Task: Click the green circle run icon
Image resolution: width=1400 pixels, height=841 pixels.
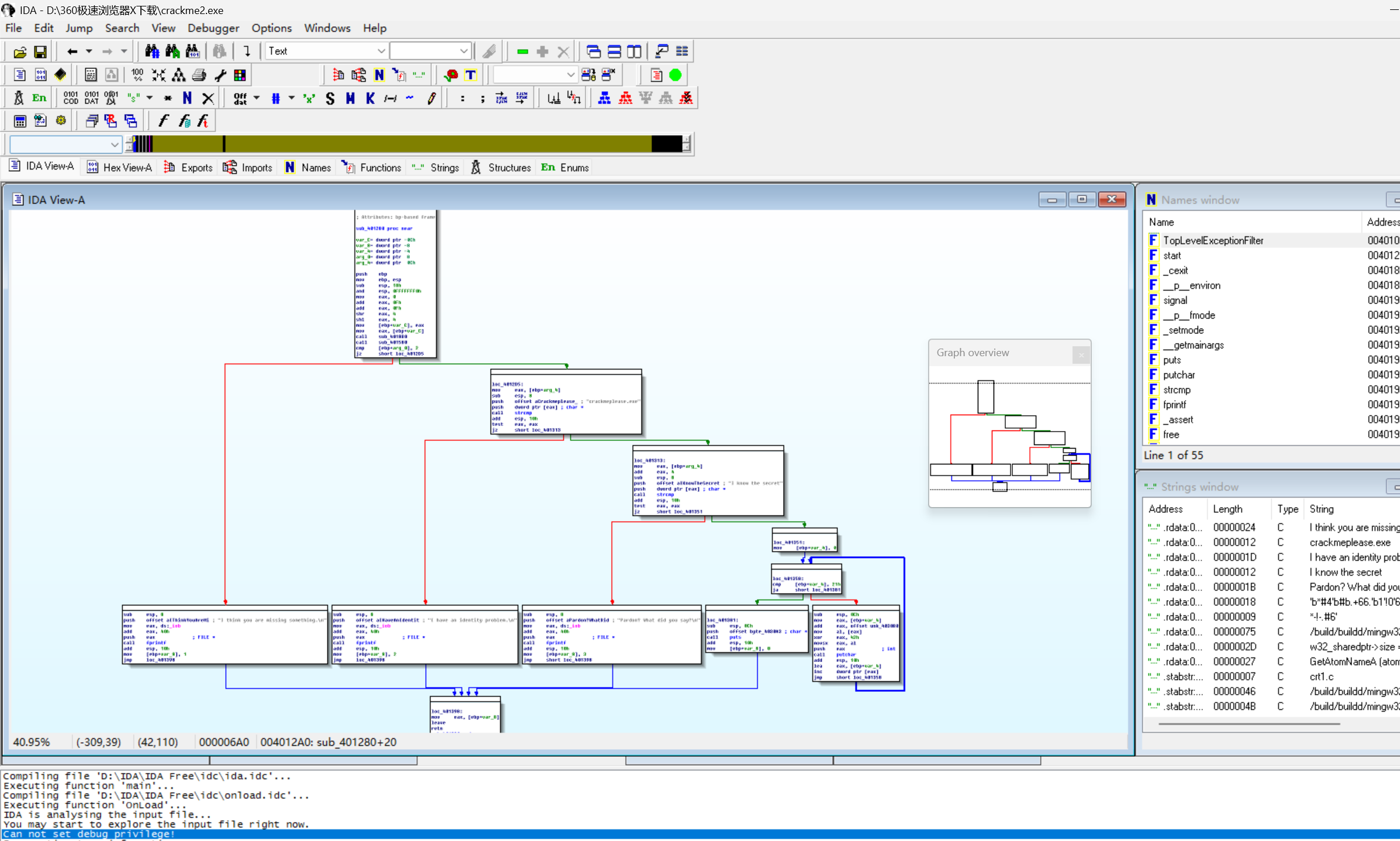Action: 675,75
